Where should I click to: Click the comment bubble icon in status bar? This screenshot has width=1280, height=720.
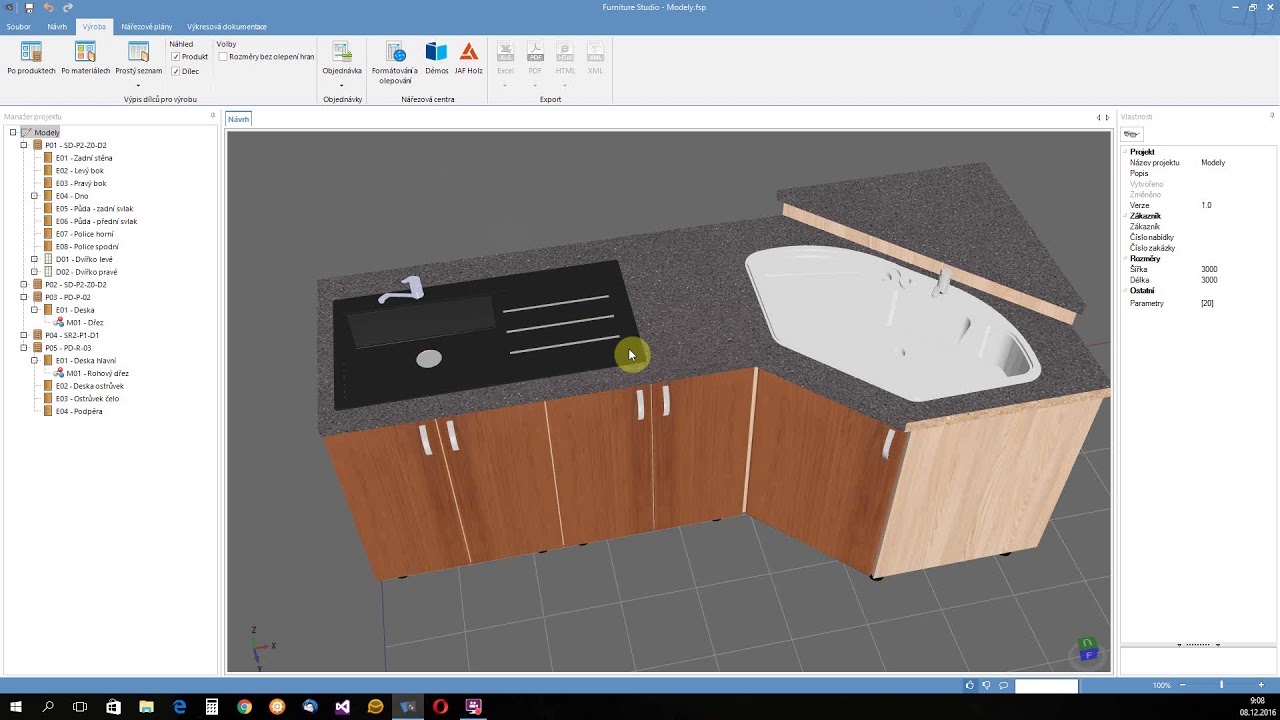(x=1003, y=685)
